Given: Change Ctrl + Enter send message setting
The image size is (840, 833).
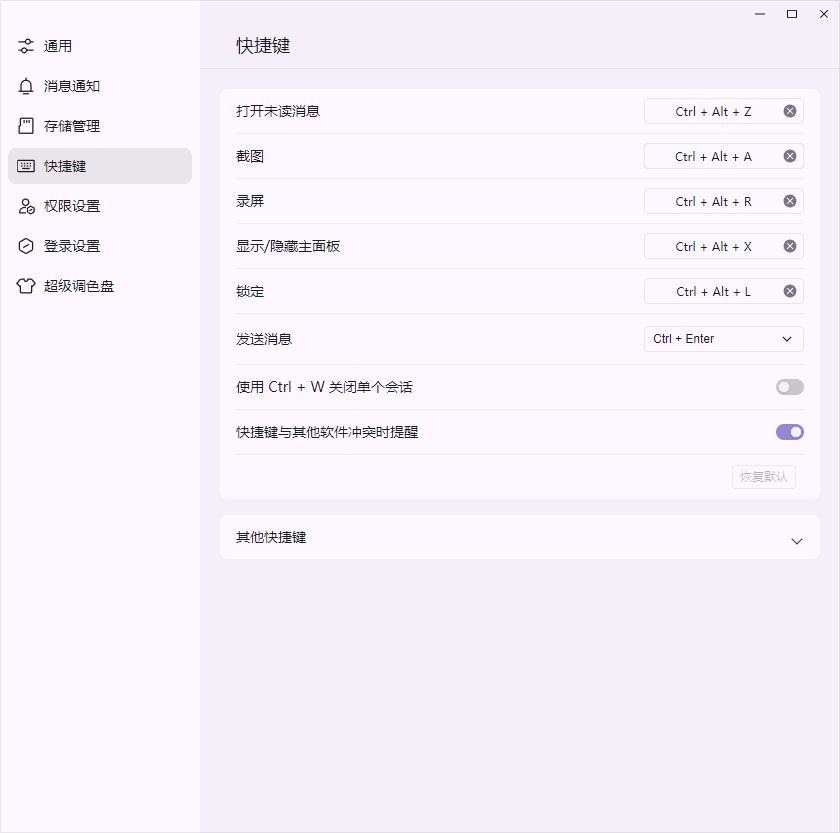Looking at the screenshot, I should pos(723,339).
